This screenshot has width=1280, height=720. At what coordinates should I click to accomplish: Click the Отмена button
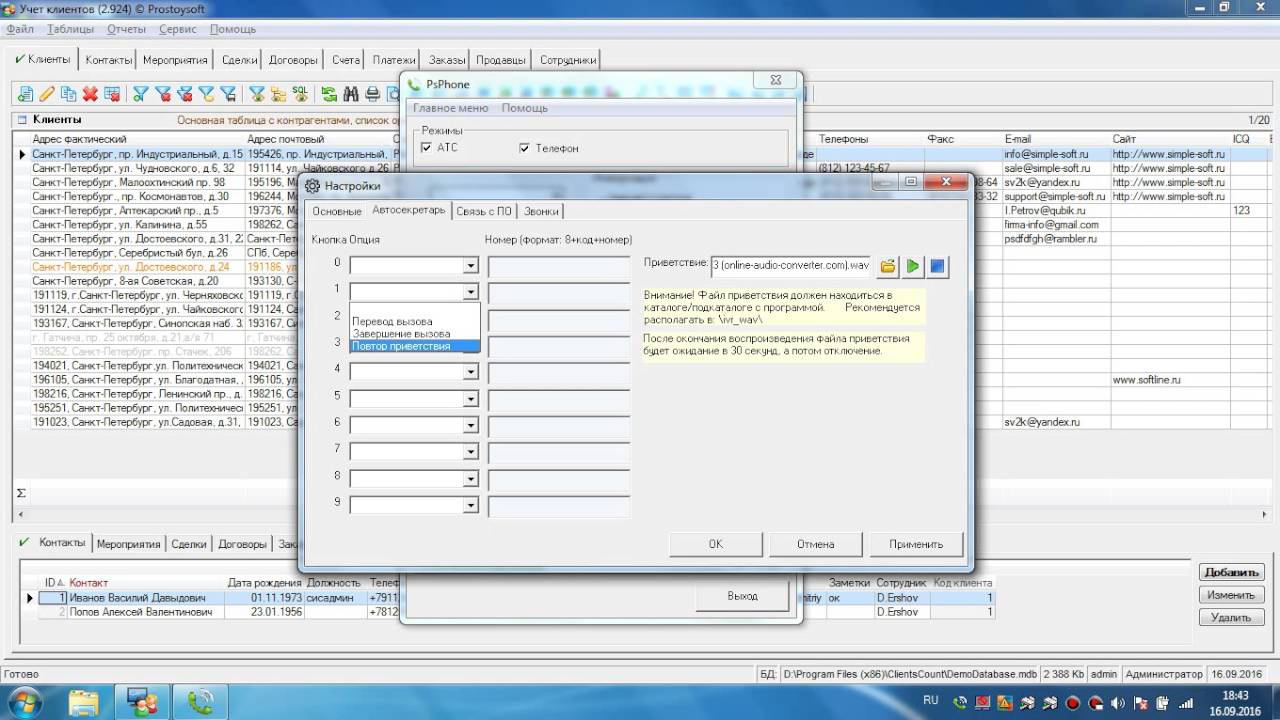(816, 544)
